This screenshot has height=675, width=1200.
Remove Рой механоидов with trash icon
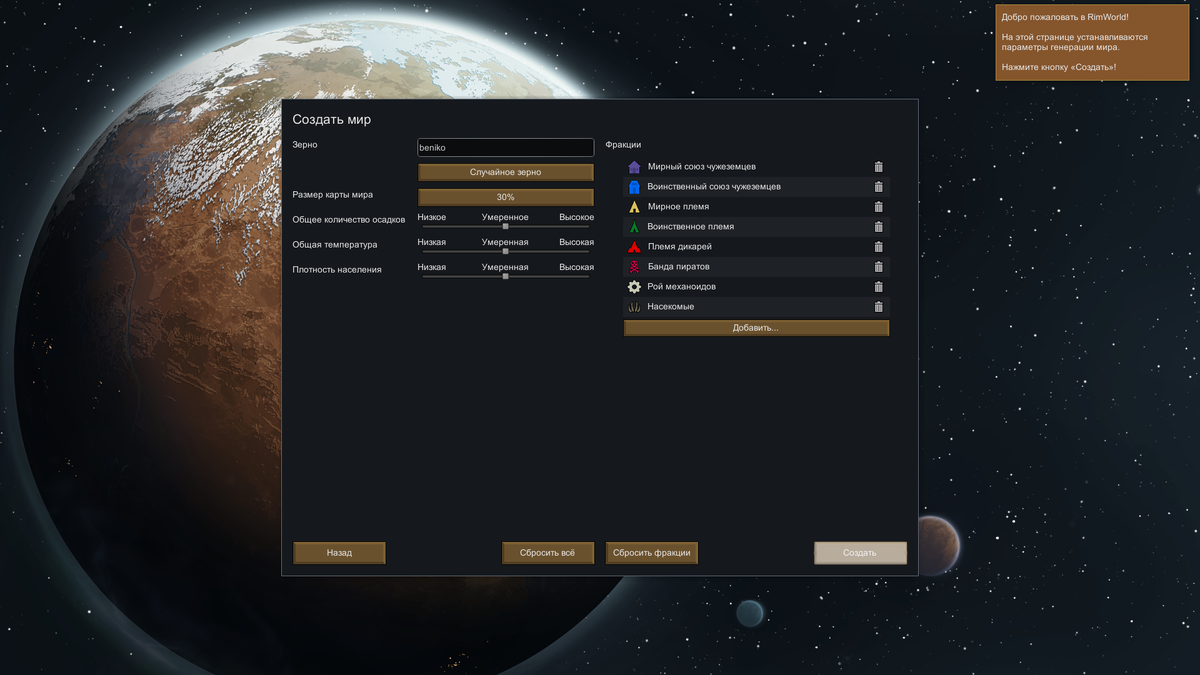click(x=879, y=287)
